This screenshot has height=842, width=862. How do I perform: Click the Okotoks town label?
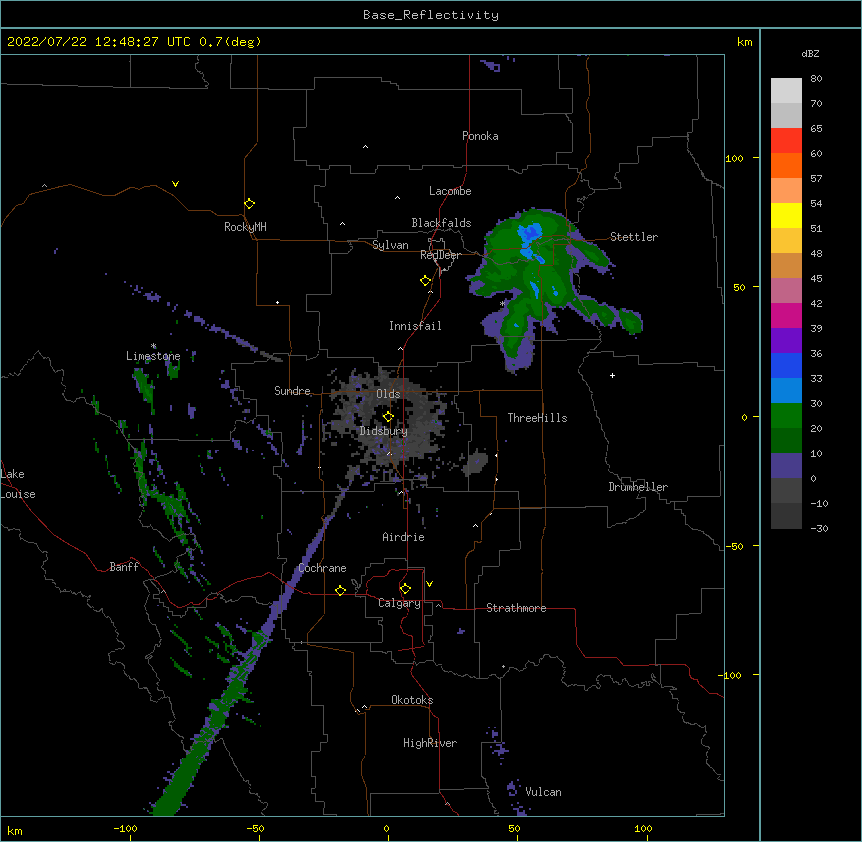pos(412,700)
